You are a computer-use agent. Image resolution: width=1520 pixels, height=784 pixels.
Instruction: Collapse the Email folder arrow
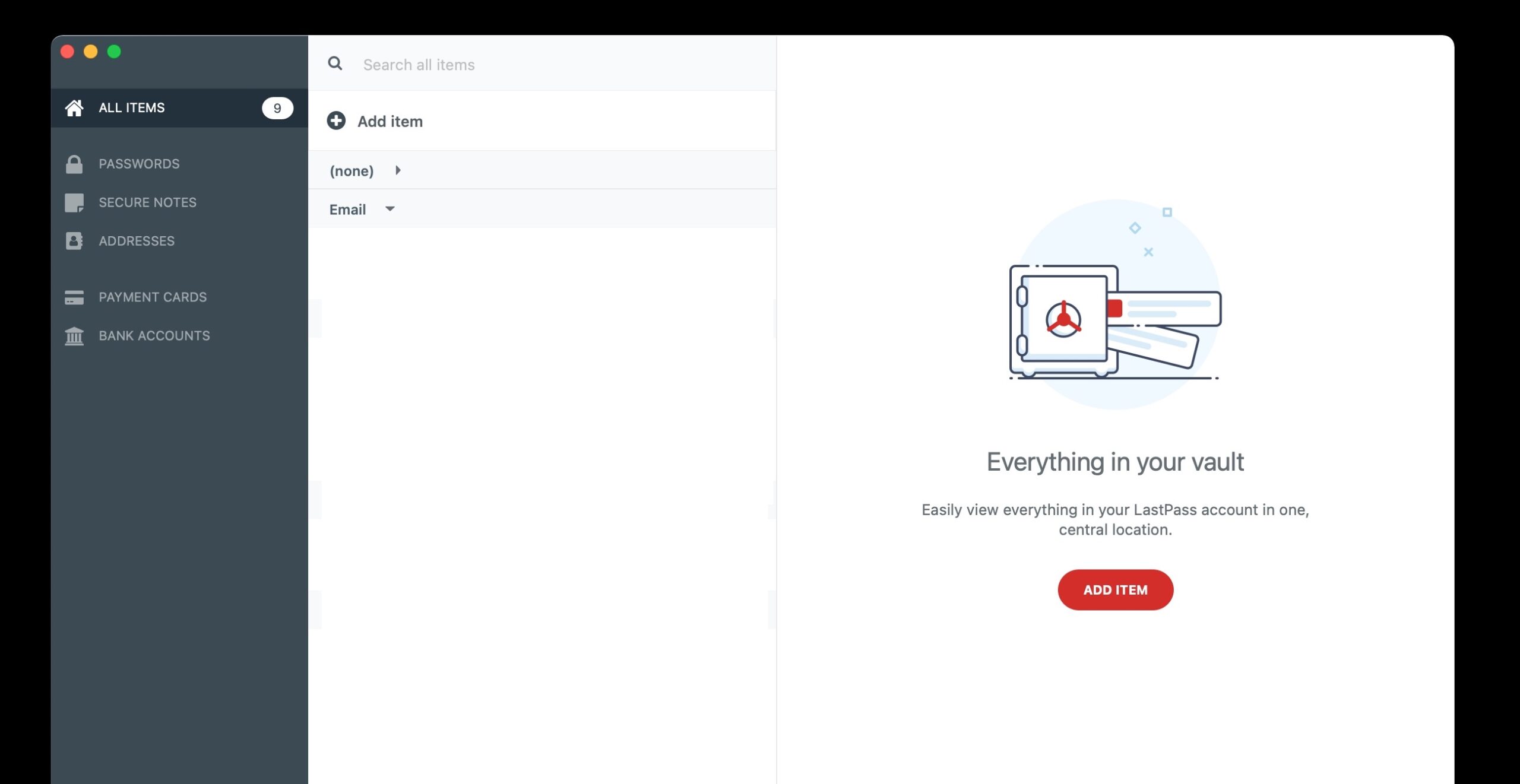[x=390, y=209]
